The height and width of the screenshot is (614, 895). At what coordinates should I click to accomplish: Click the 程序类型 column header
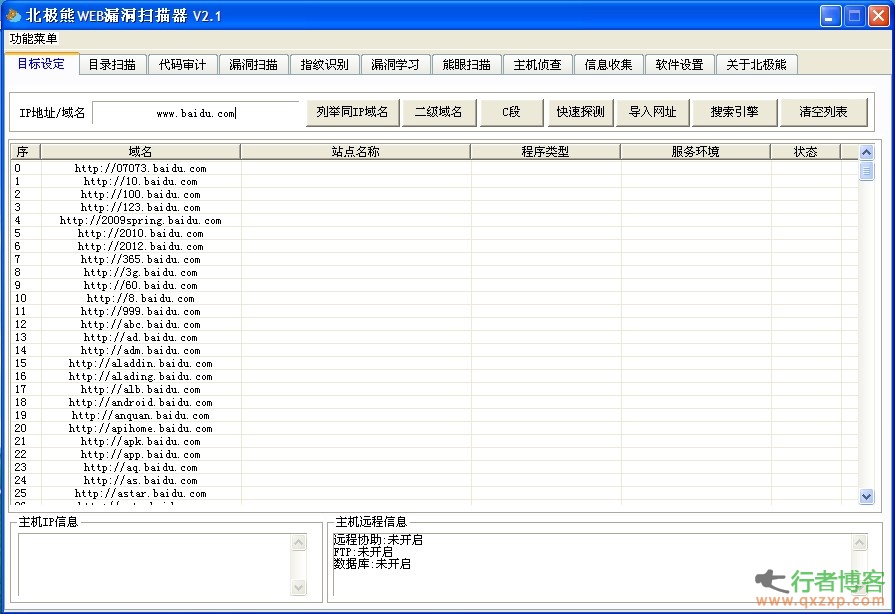[545, 151]
